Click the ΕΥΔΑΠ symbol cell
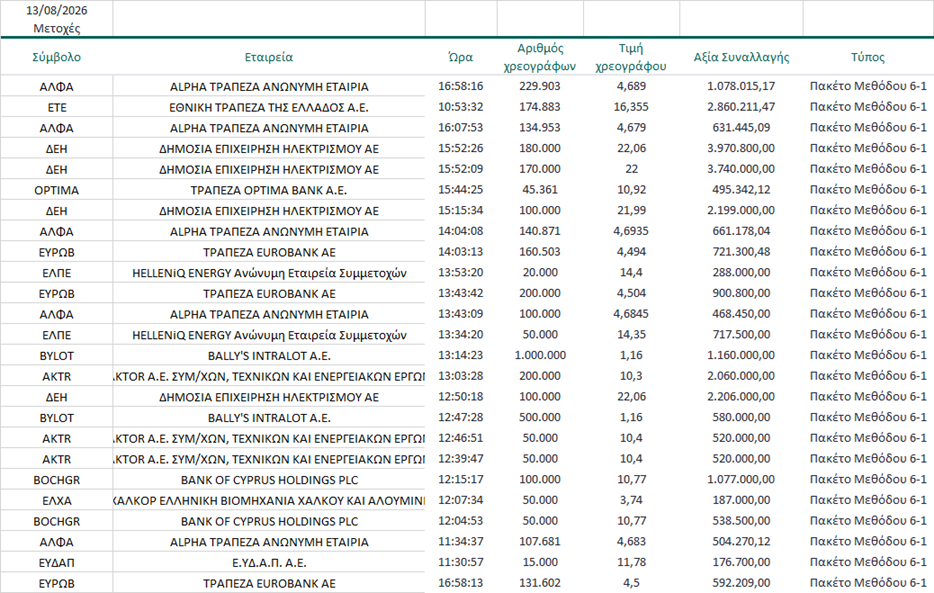The width and height of the screenshot is (934, 593). (x=57, y=563)
